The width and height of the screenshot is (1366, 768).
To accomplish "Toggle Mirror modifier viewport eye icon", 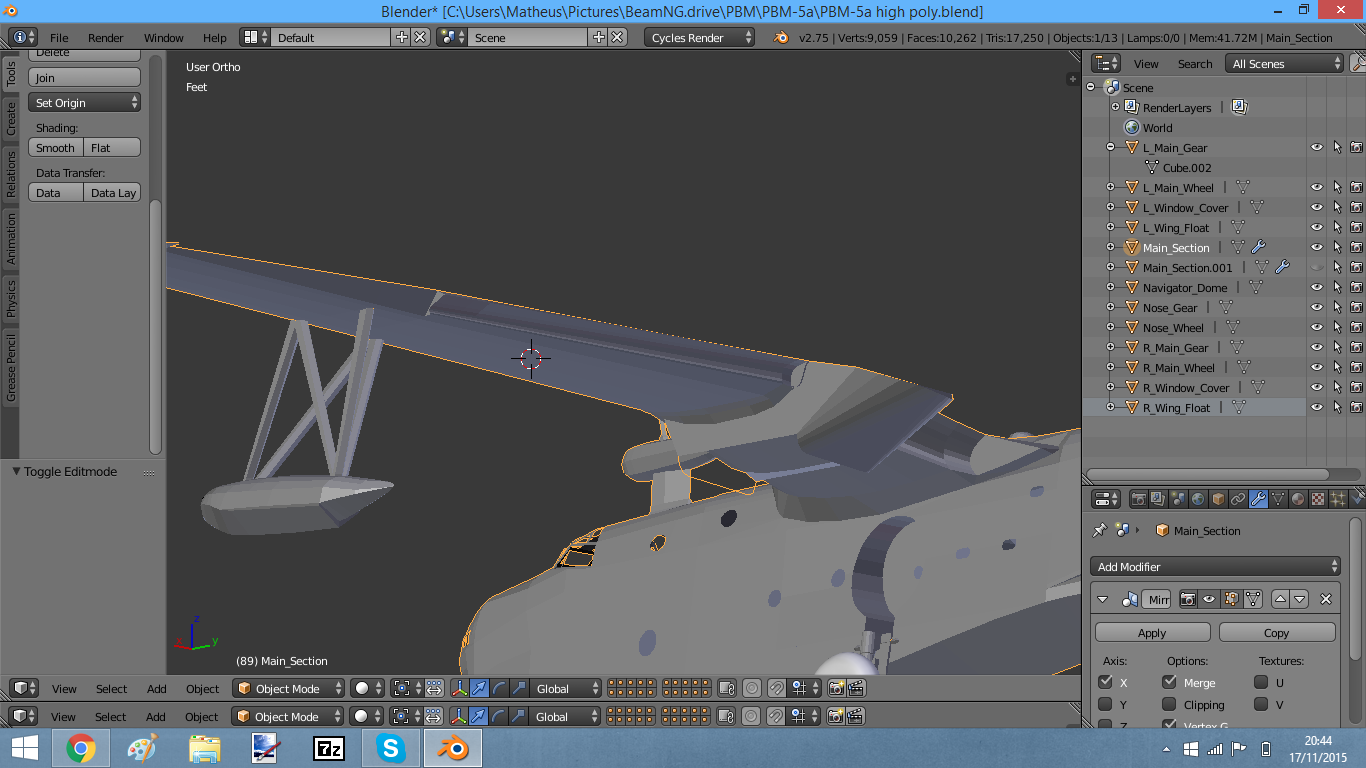I will [1209, 599].
